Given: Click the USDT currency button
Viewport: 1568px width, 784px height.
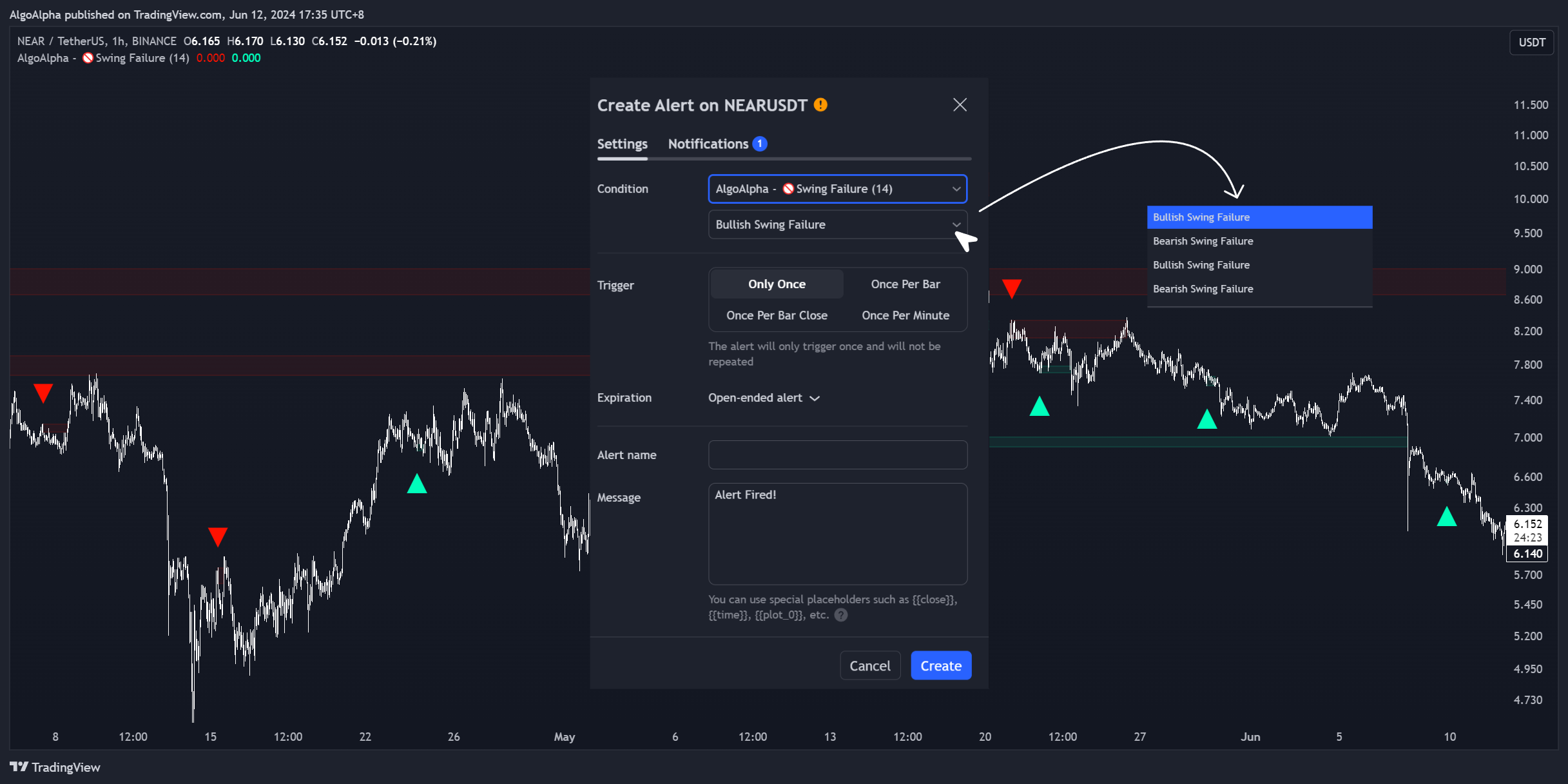Looking at the screenshot, I should pyautogui.click(x=1531, y=43).
